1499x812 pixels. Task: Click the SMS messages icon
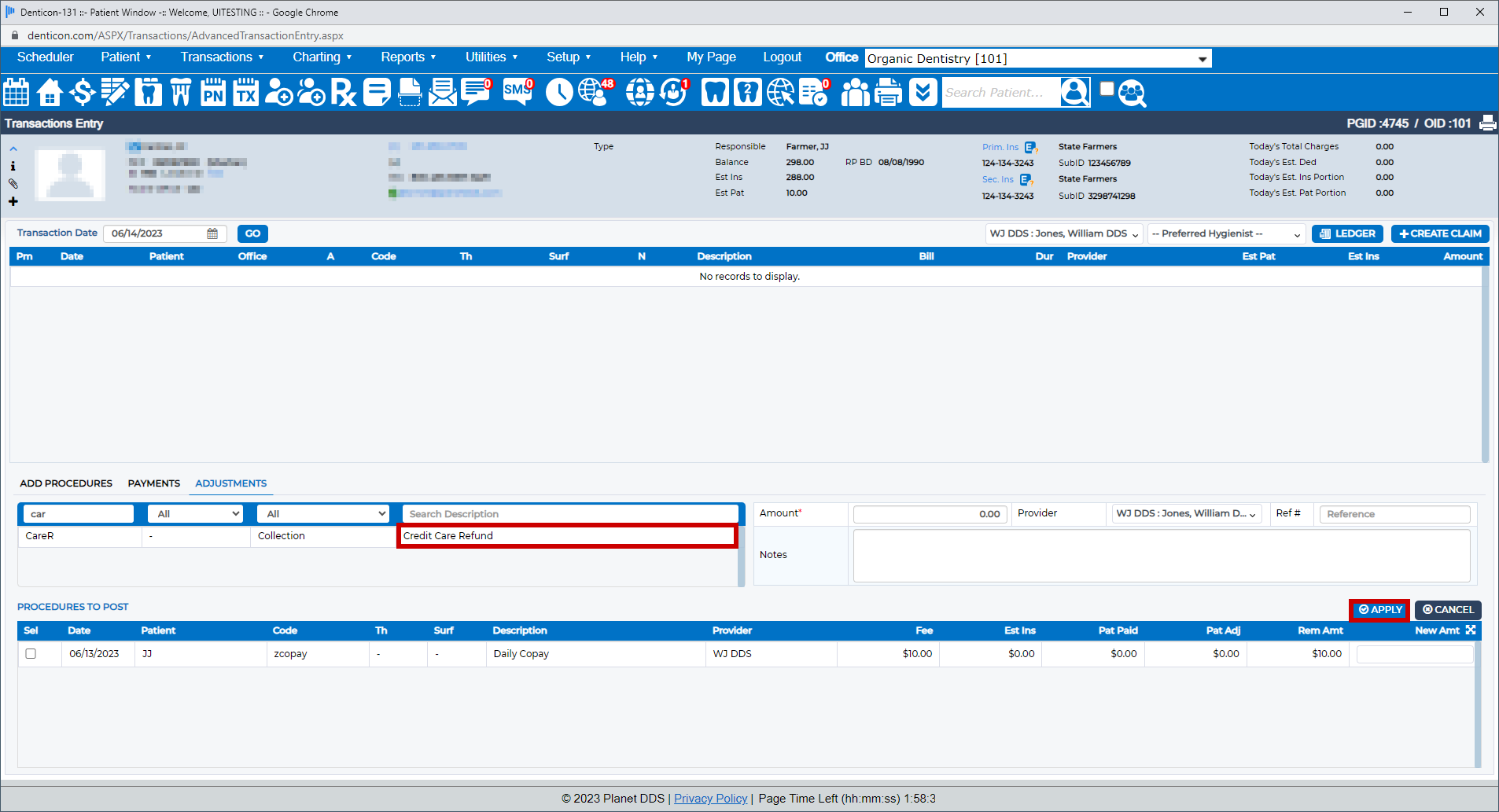click(x=517, y=92)
